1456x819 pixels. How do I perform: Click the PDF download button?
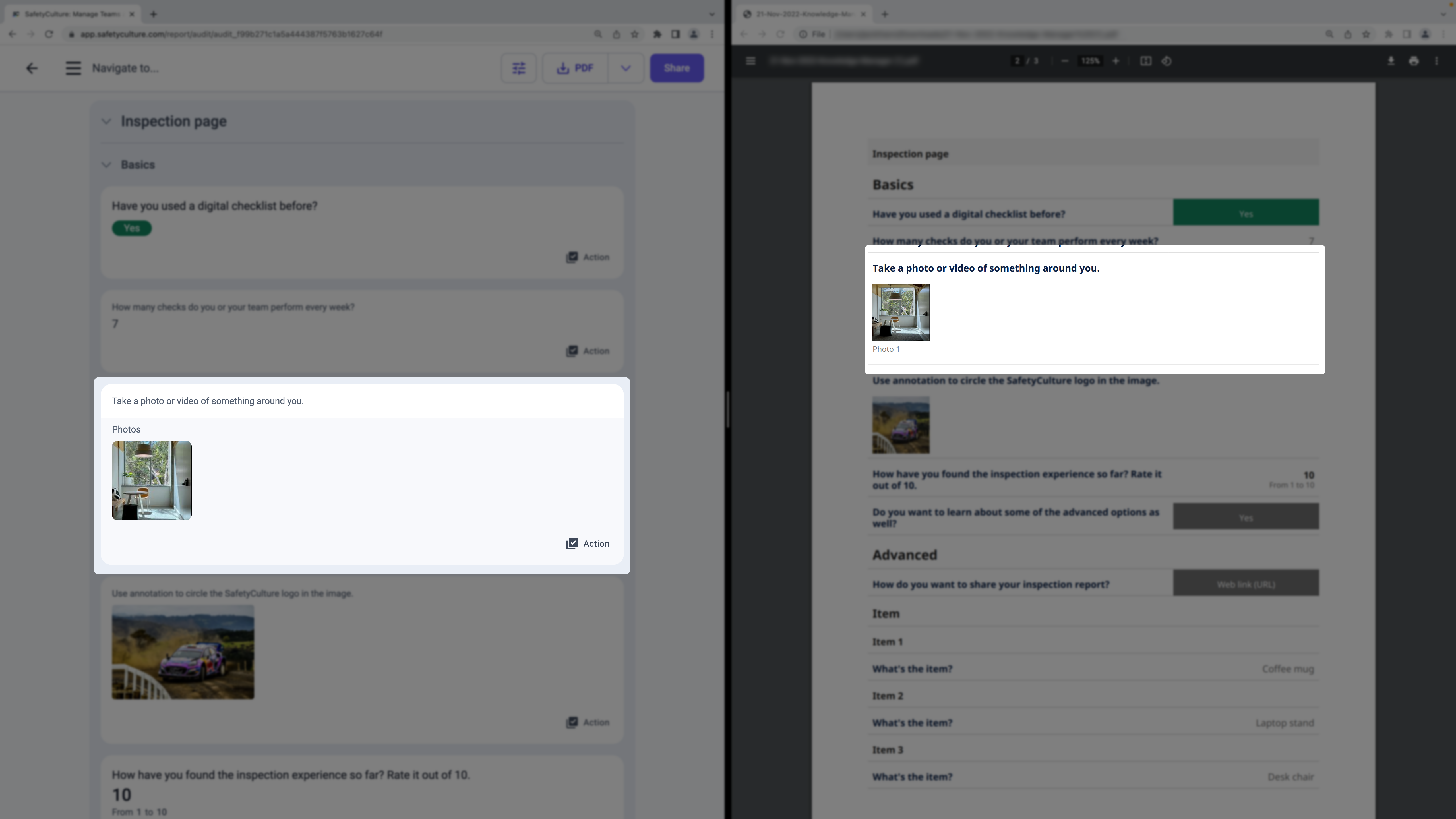575,68
